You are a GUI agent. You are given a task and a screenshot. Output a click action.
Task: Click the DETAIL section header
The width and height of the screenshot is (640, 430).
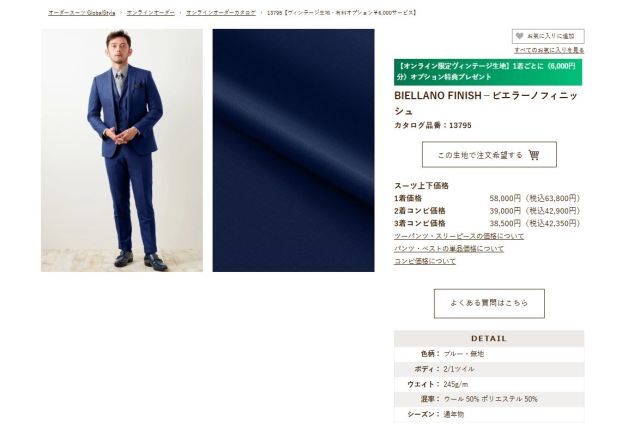click(x=489, y=339)
